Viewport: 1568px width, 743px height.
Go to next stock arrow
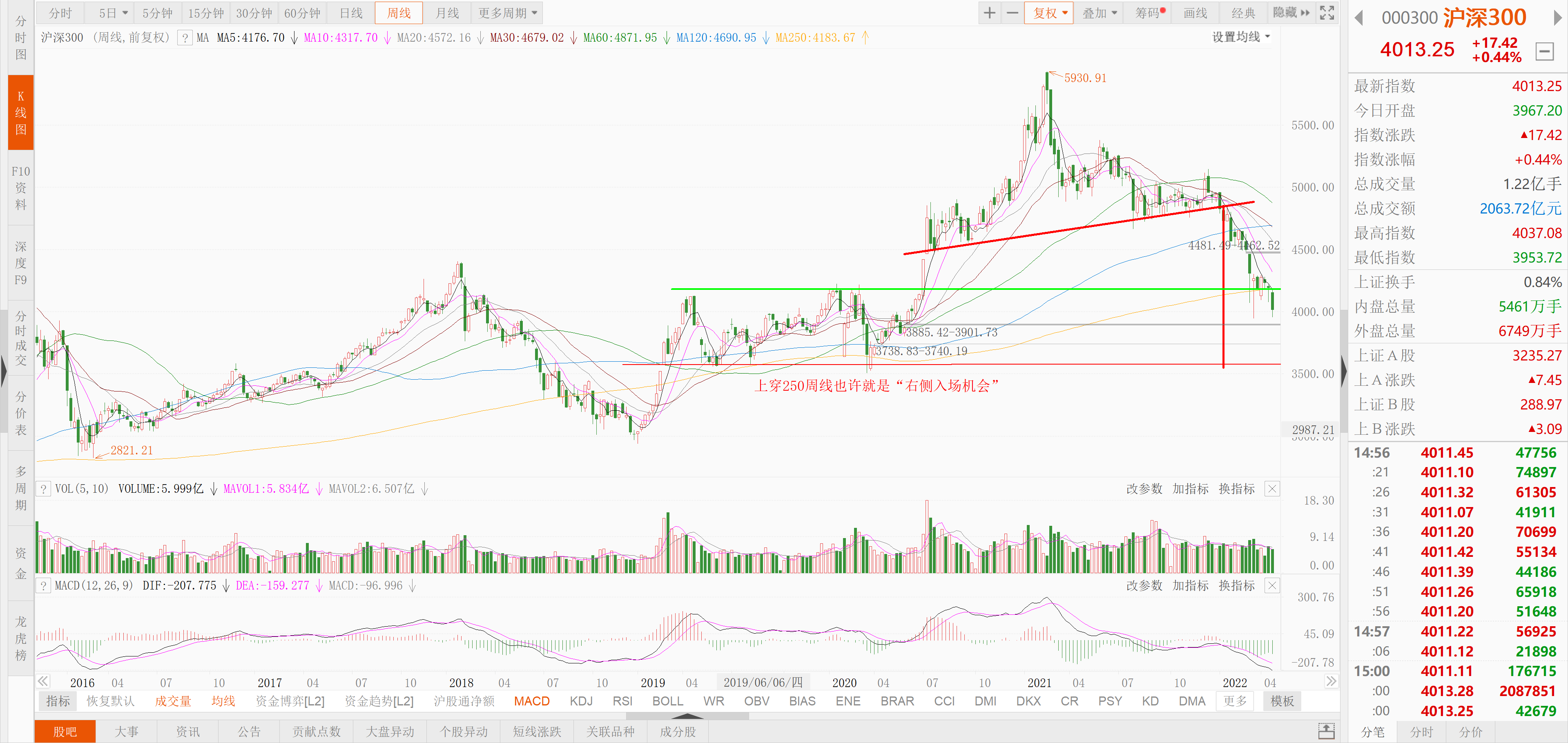coord(1557,18)
